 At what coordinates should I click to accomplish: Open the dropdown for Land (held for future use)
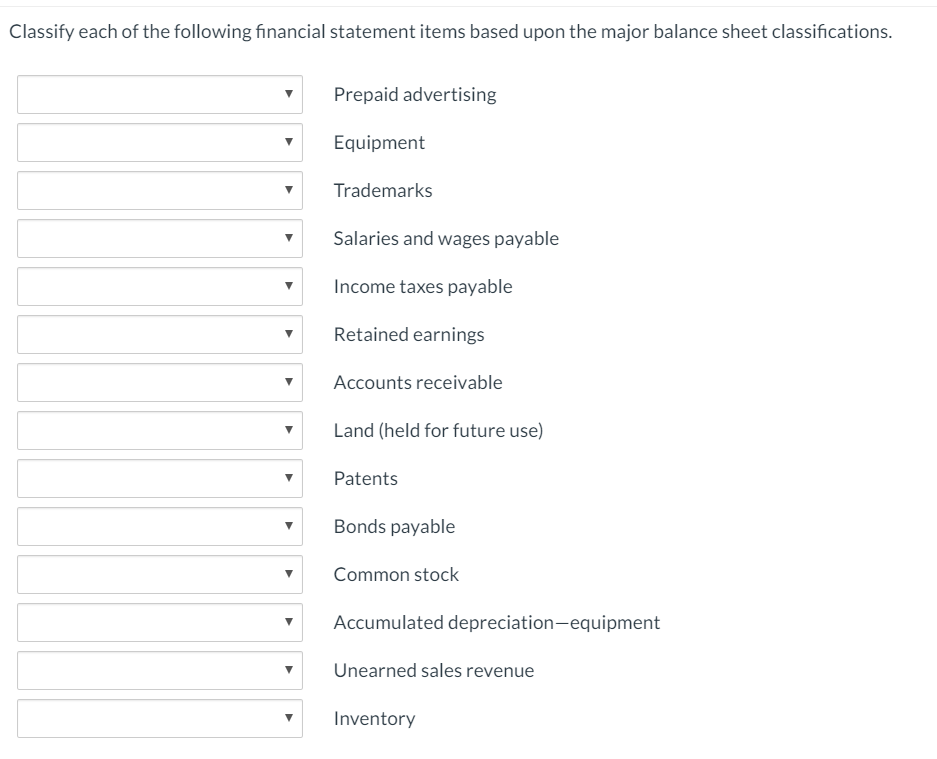click(159, 430)
